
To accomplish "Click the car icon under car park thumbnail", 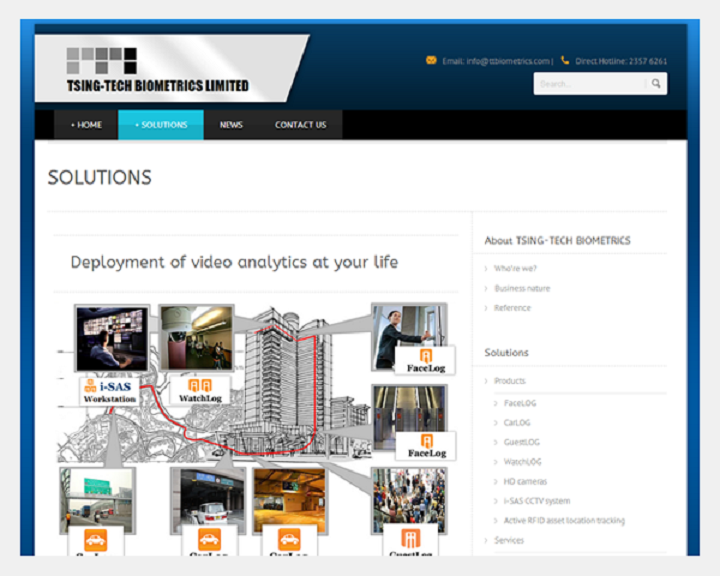I will (289, 540).
